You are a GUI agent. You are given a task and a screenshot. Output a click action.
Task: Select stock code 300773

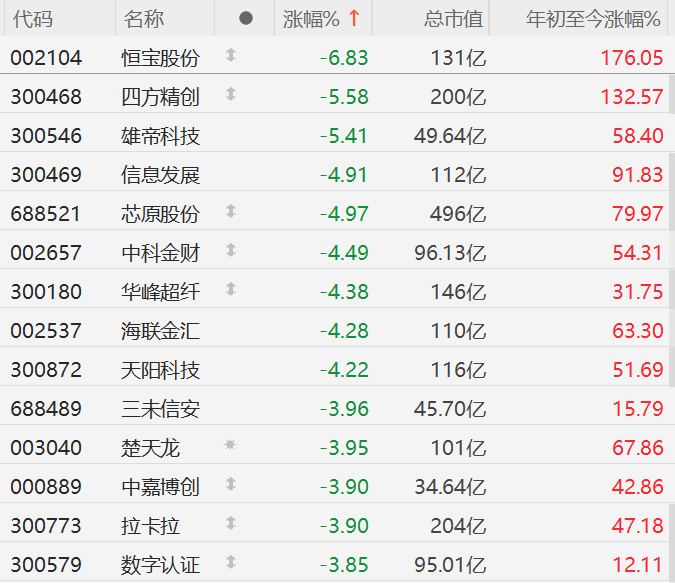46,526
